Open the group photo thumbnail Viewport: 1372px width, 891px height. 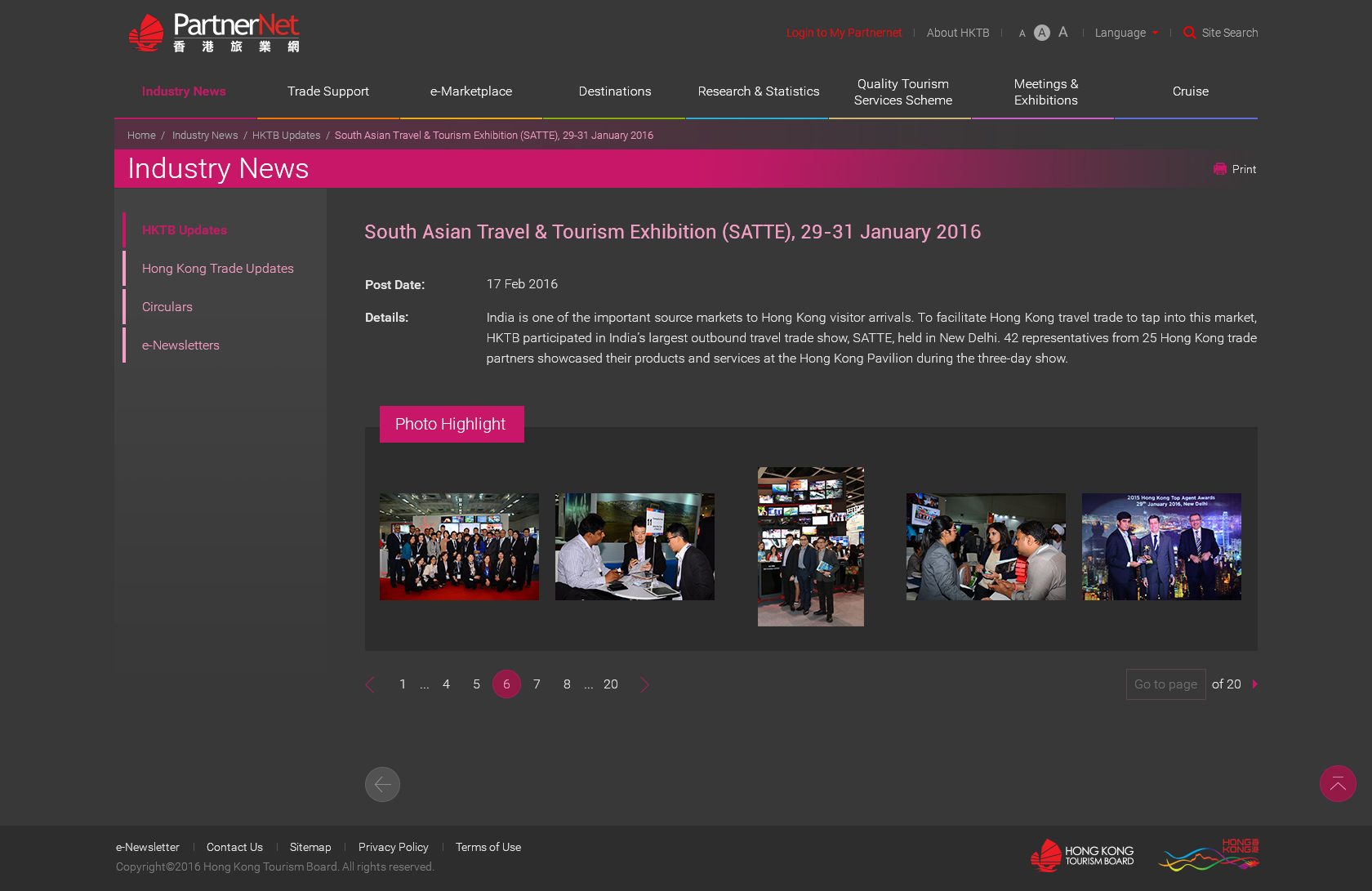459,546
